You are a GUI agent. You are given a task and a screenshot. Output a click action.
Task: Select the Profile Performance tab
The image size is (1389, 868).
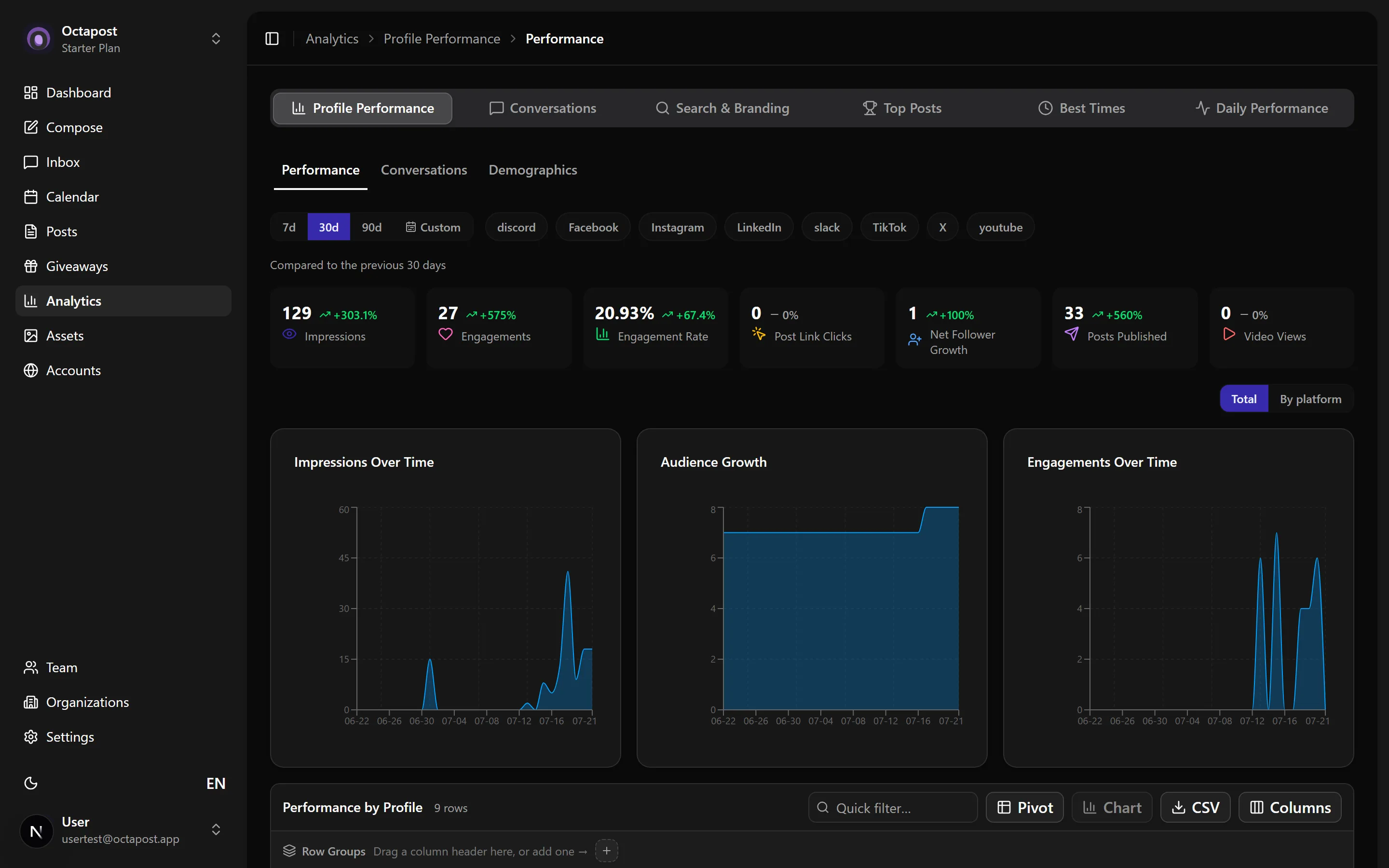(x=363, y=108)
